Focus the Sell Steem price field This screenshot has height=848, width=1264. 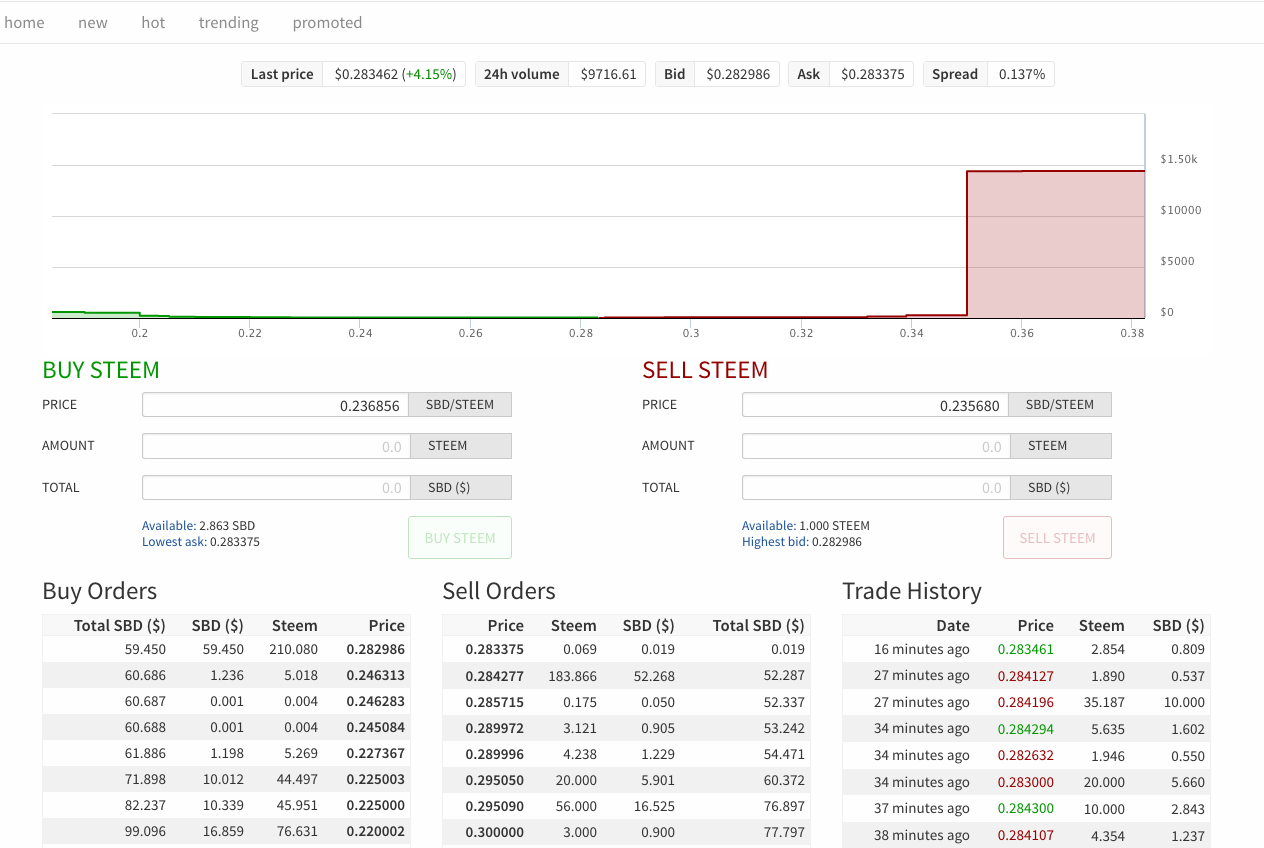pyautogui.click(x=875, y=405)
